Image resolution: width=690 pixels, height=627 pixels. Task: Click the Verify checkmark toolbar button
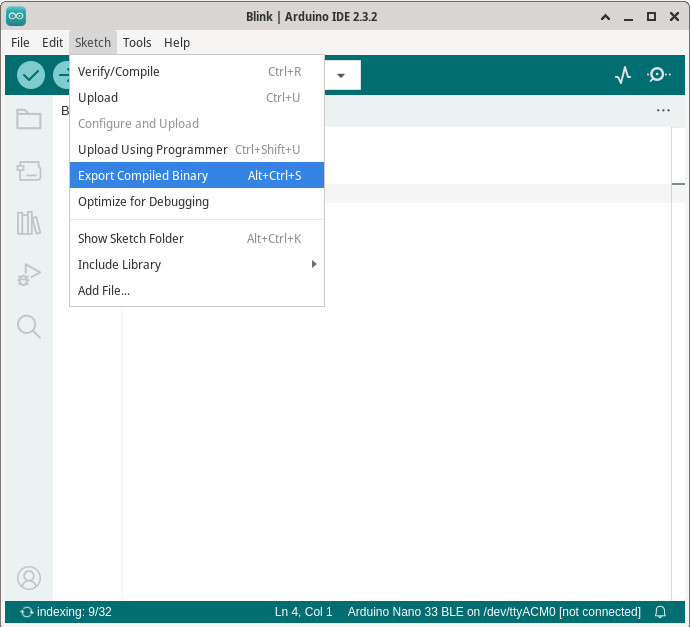tap(31, 75)
